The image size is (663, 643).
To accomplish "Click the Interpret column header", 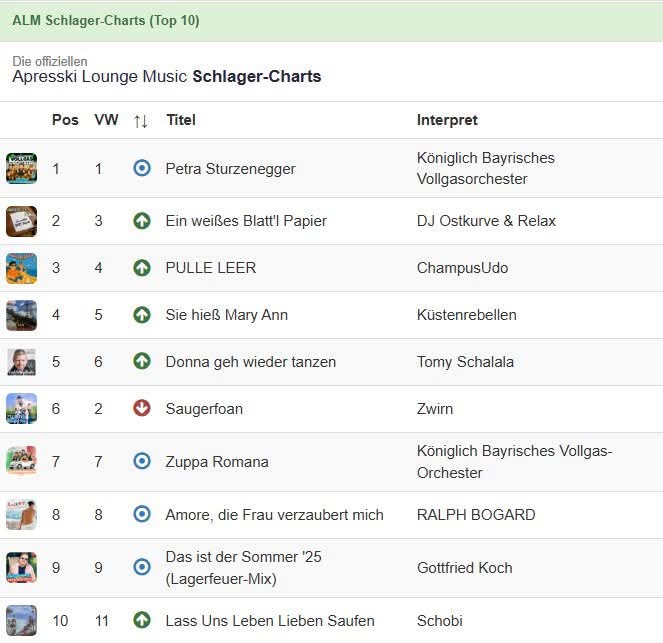I will click(447, 120).
